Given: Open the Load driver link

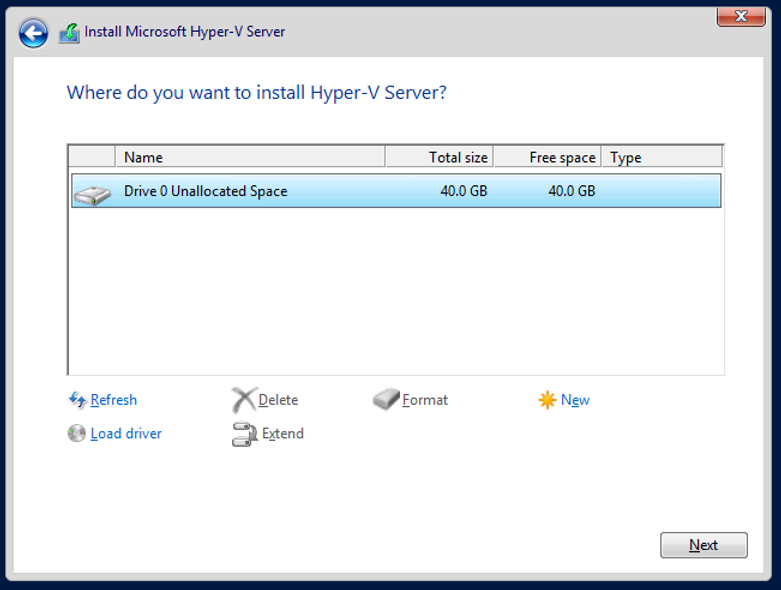Looking at the screenshot, I should click(x=126, y=434).
